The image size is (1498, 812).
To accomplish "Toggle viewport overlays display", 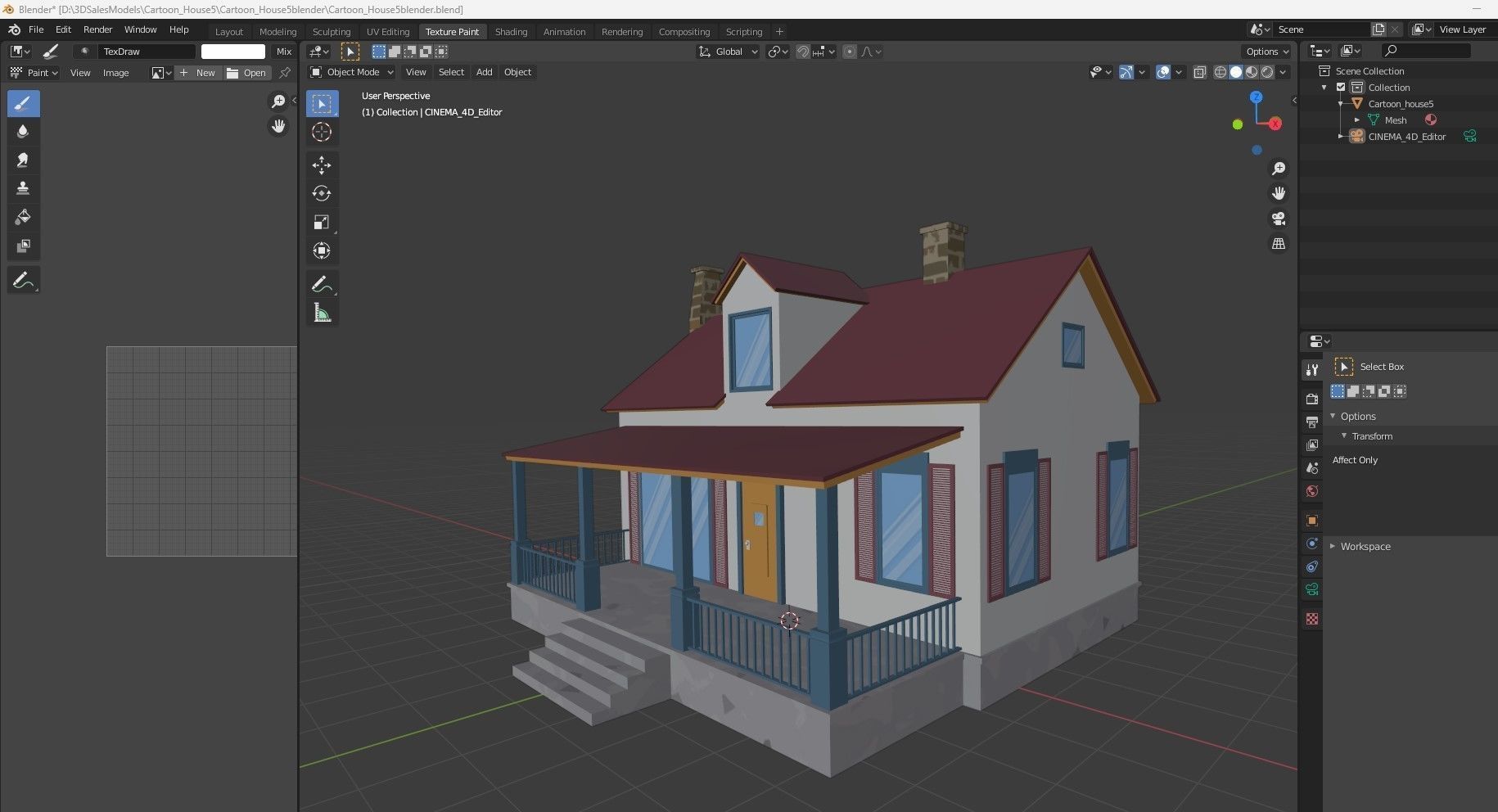I will coord(1163,72).
